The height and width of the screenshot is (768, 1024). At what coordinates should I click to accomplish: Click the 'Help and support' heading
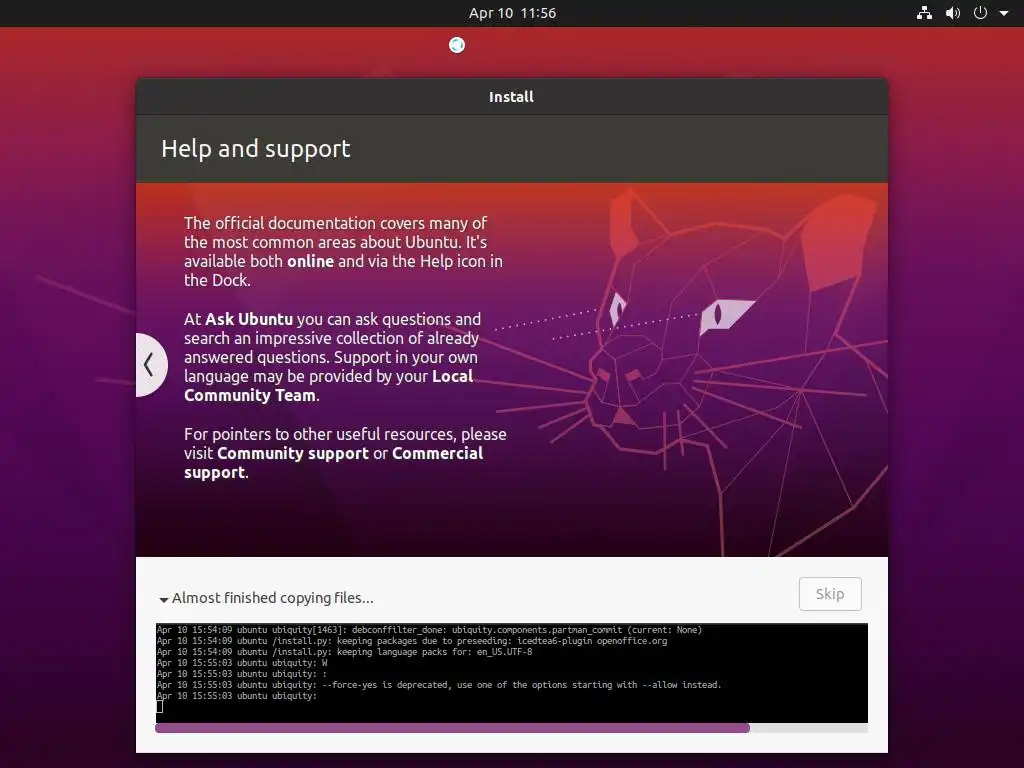tap(255, 149)
